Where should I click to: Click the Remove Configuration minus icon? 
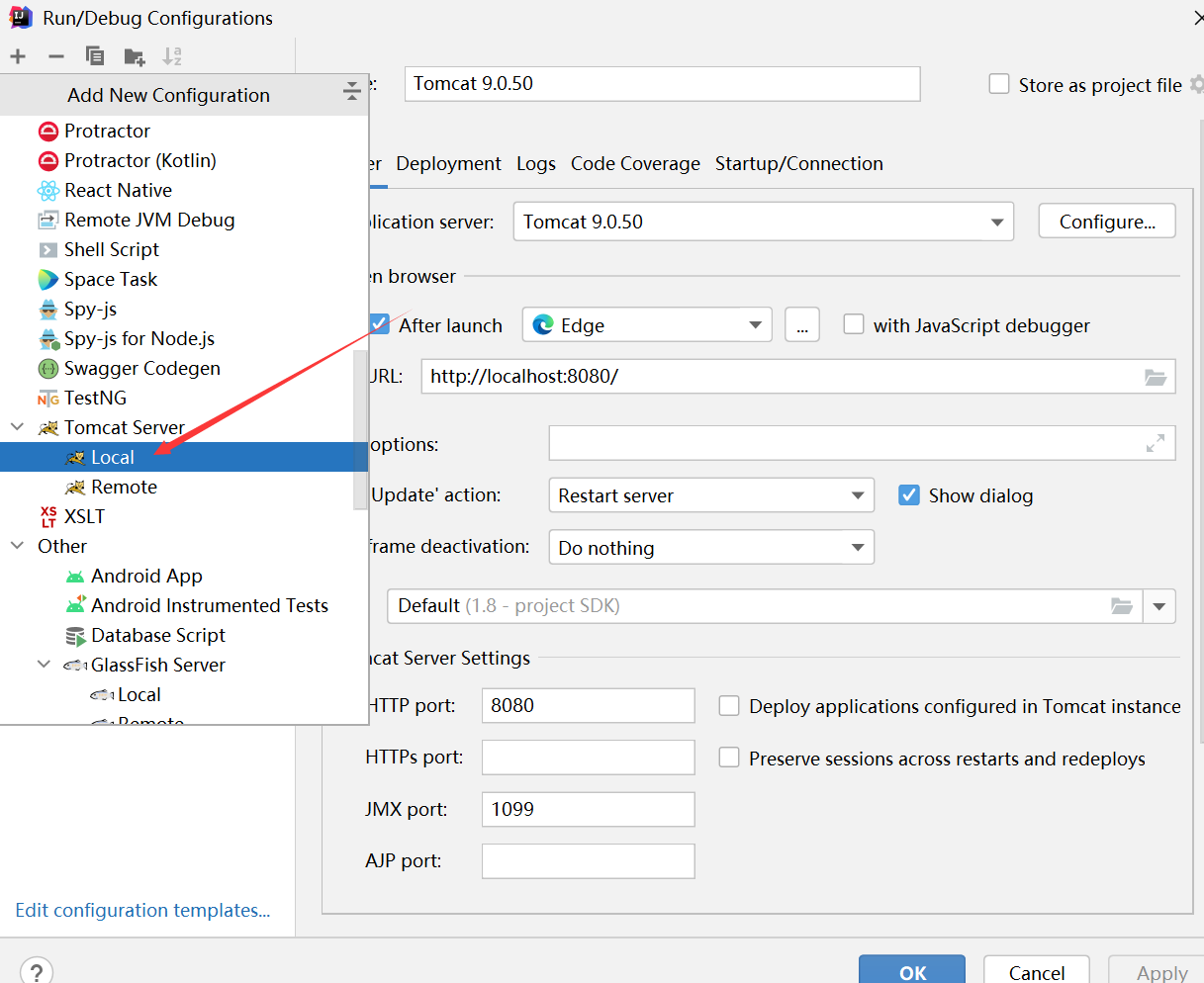coord(56,56)
